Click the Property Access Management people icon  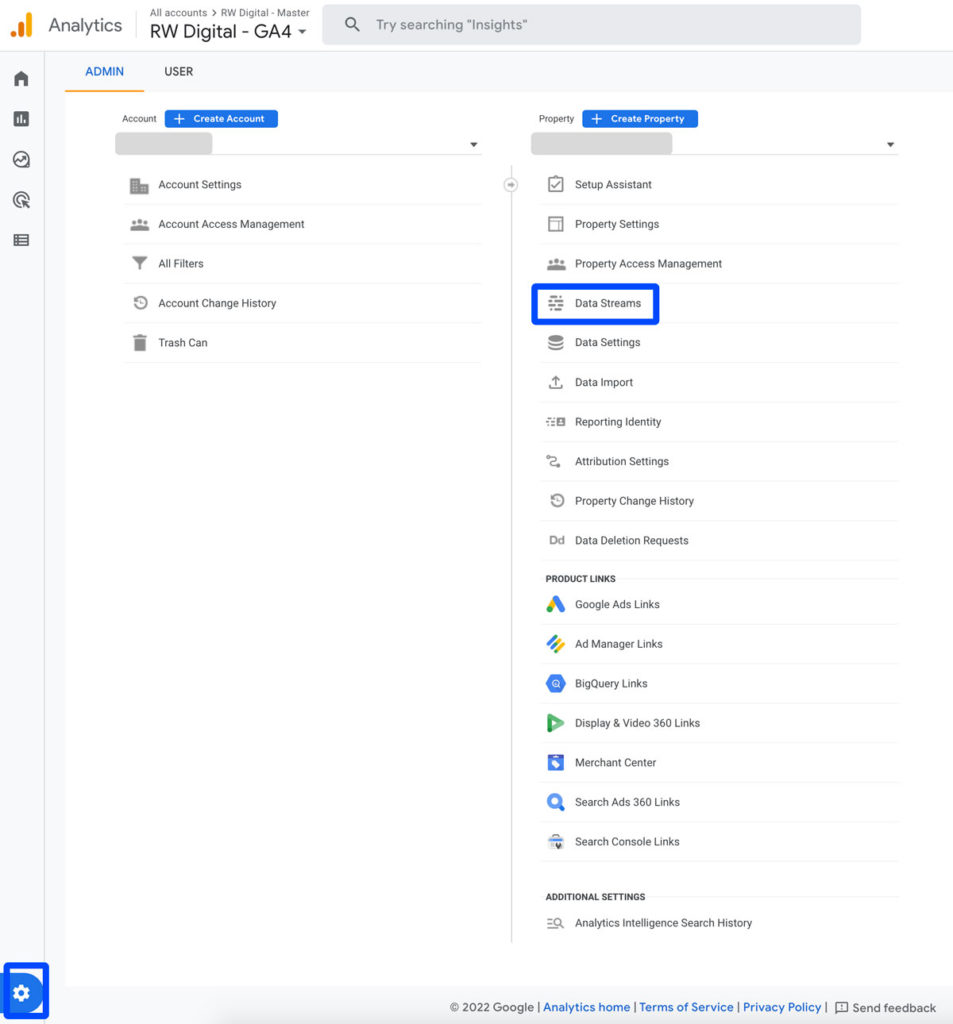(x=556, y=264)
